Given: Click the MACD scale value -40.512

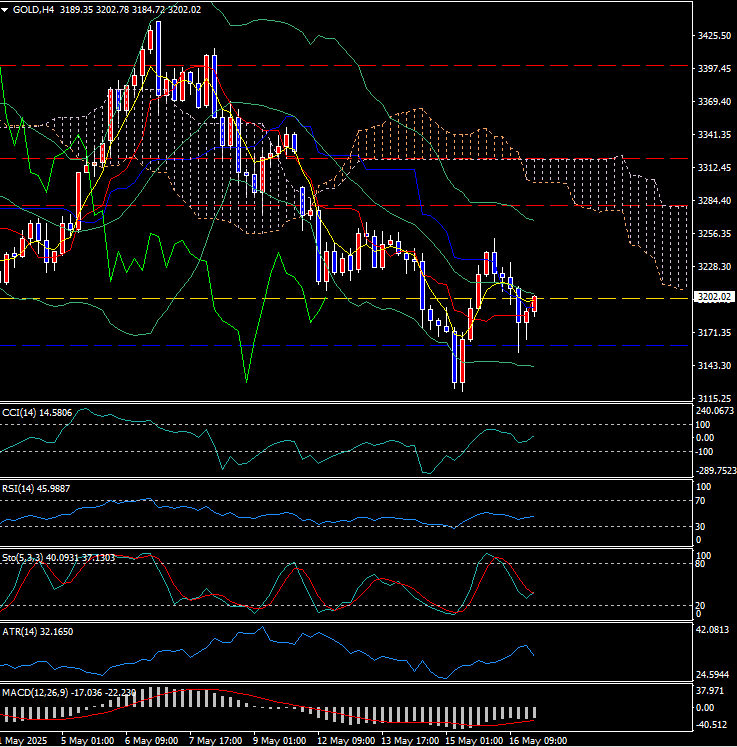Looking at the screenshot, I should [x=711, y=725].
